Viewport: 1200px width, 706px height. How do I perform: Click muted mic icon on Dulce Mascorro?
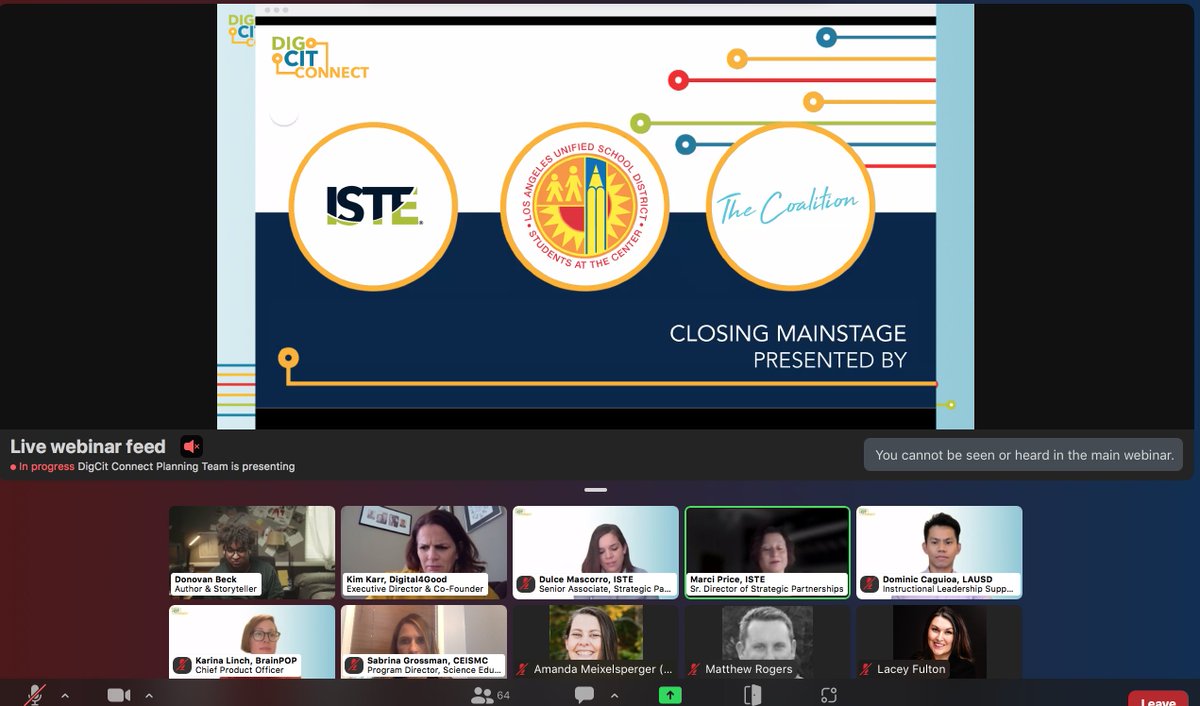pyautogui.click(x=525, y=584)
